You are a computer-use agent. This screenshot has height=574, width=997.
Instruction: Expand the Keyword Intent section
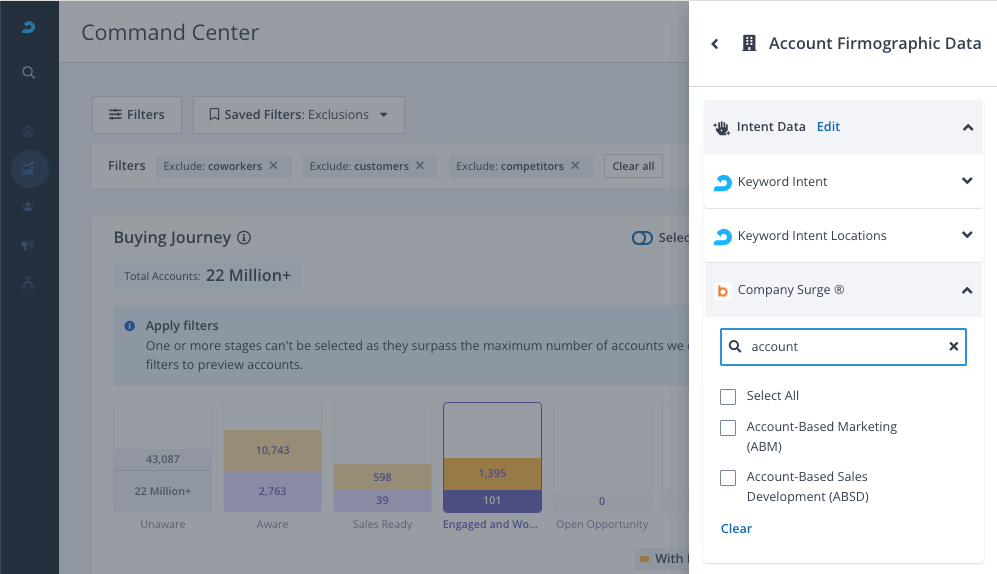[x=966, y=181]
